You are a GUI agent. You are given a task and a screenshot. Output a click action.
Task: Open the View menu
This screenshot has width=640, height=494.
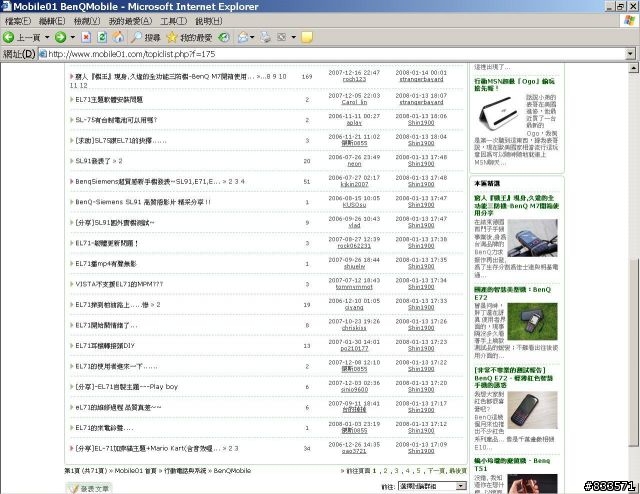[87, 21]
